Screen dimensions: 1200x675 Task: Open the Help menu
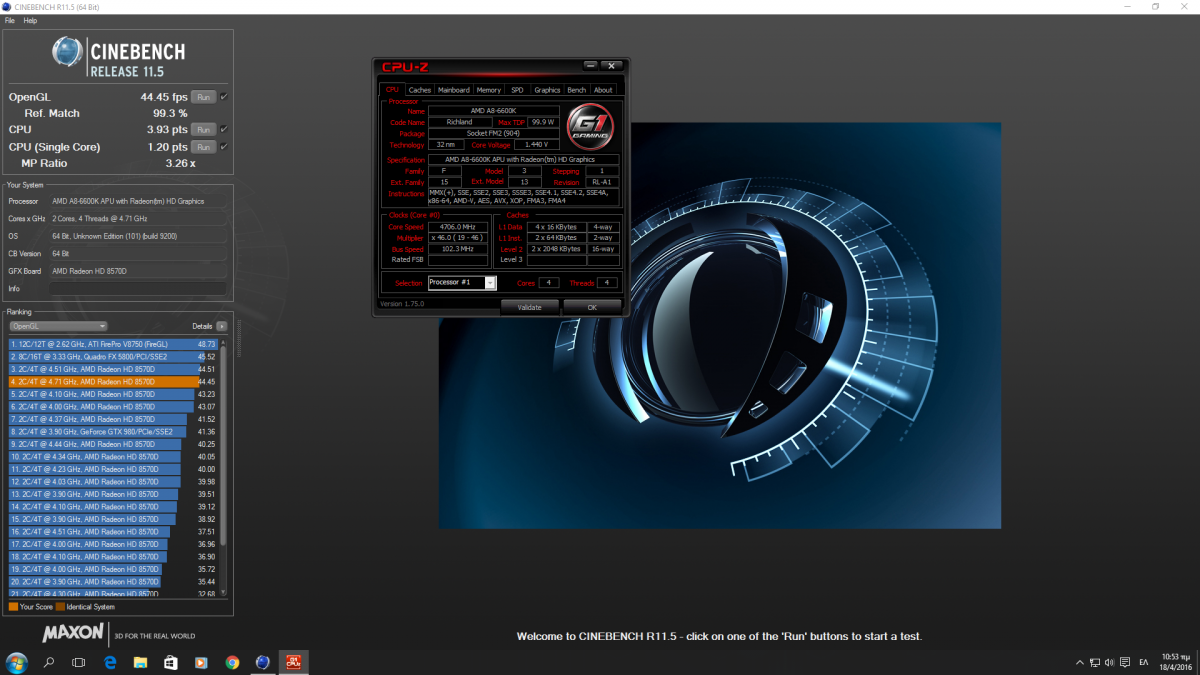coord(30,20)
